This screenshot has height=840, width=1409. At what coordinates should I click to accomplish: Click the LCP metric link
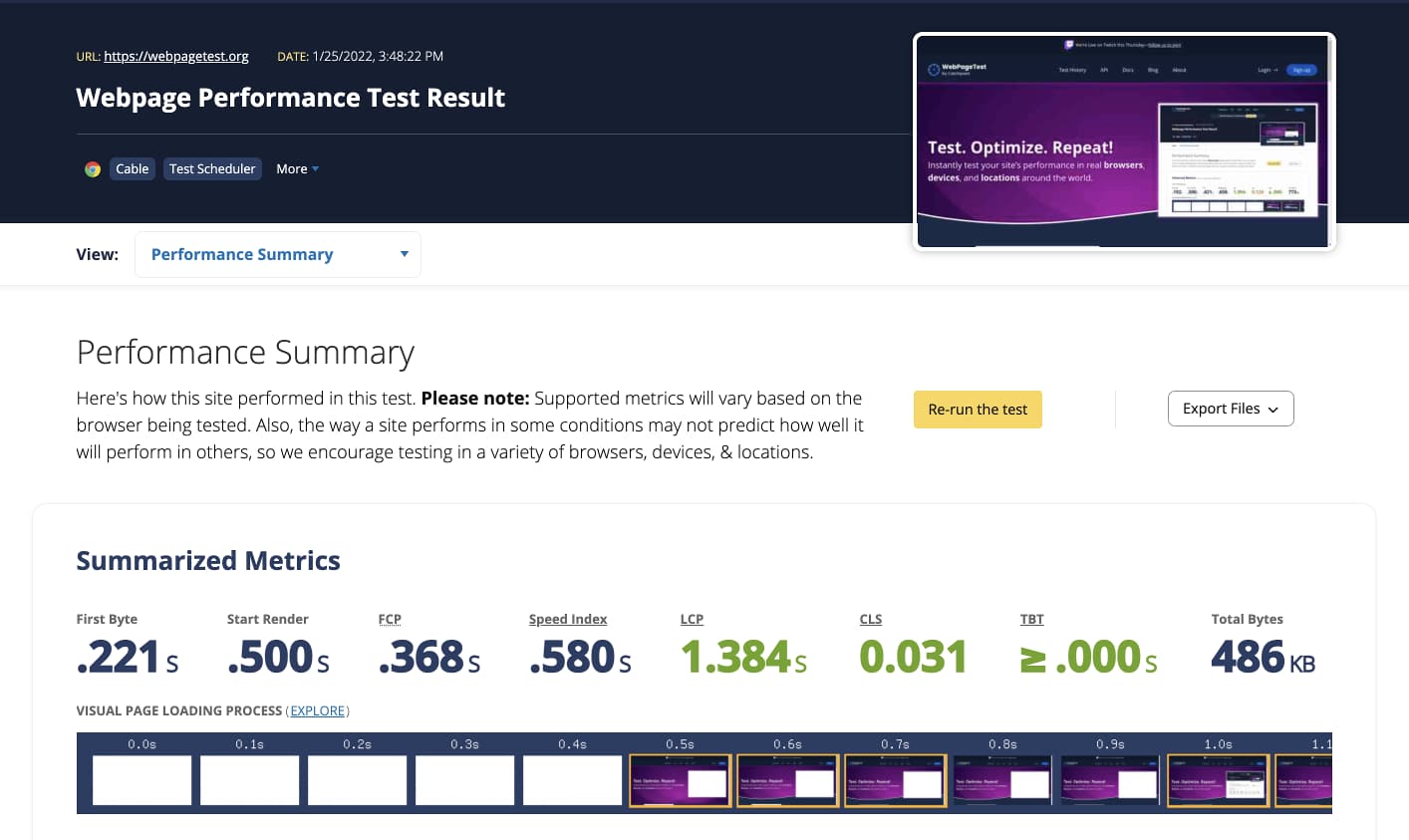692,619
